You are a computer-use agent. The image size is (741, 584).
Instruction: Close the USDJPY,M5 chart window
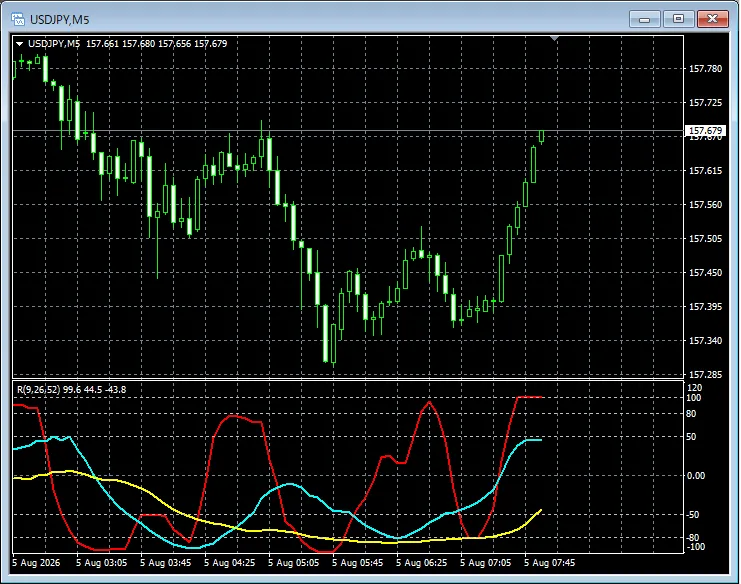click(713, 19)
